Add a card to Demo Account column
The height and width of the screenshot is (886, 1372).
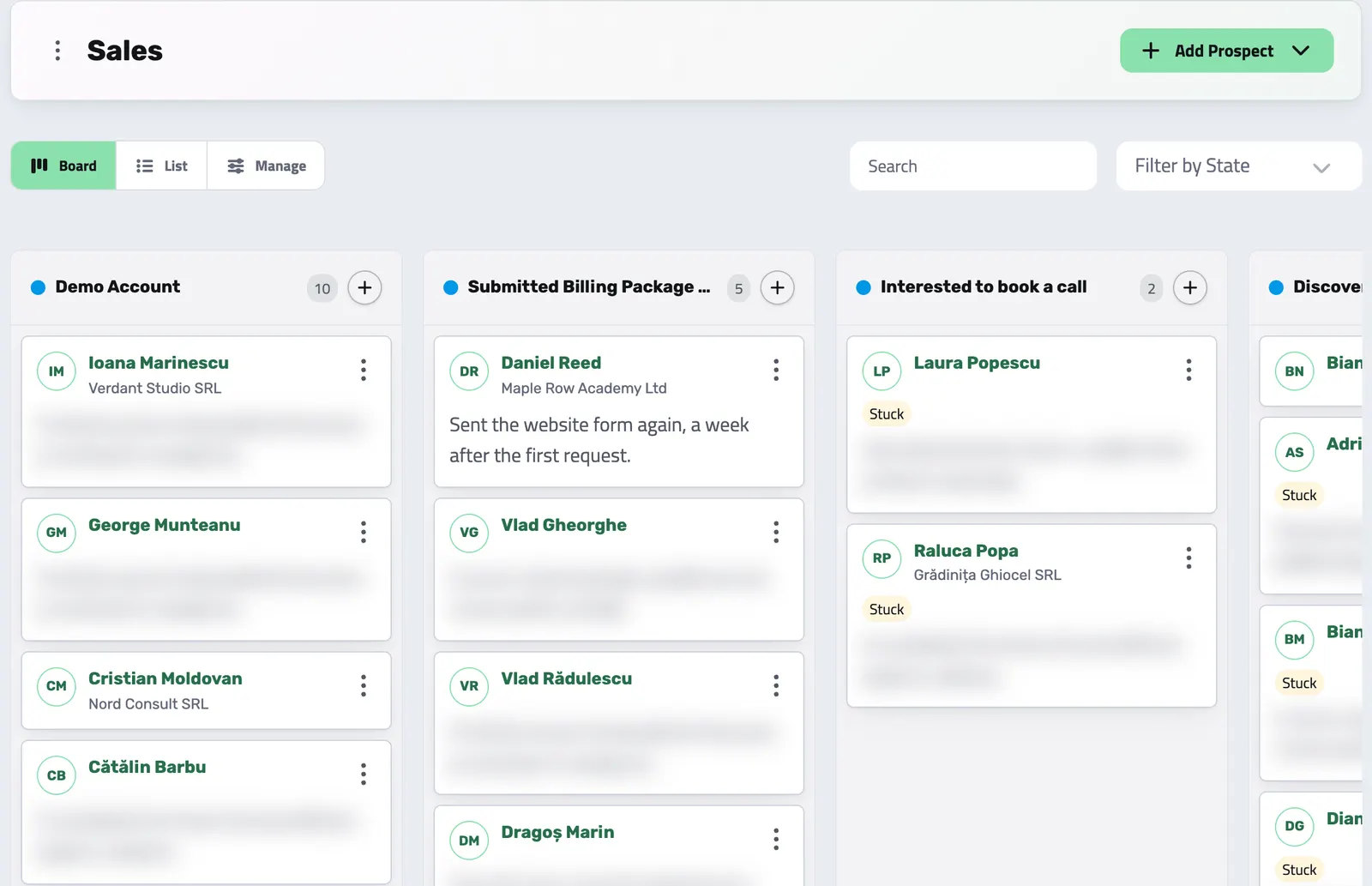pos(364,288)
